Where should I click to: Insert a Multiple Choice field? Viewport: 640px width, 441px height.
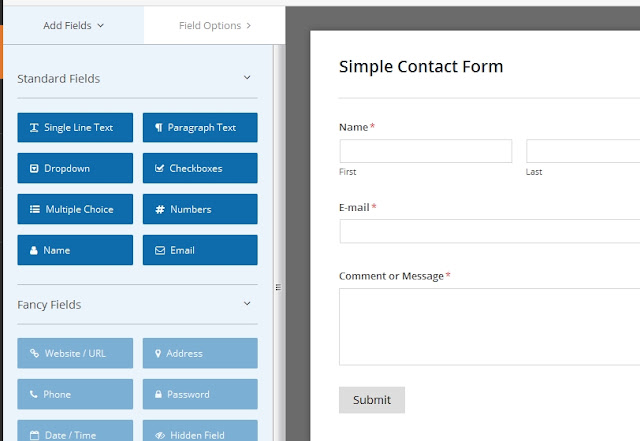tap(75, 209)
